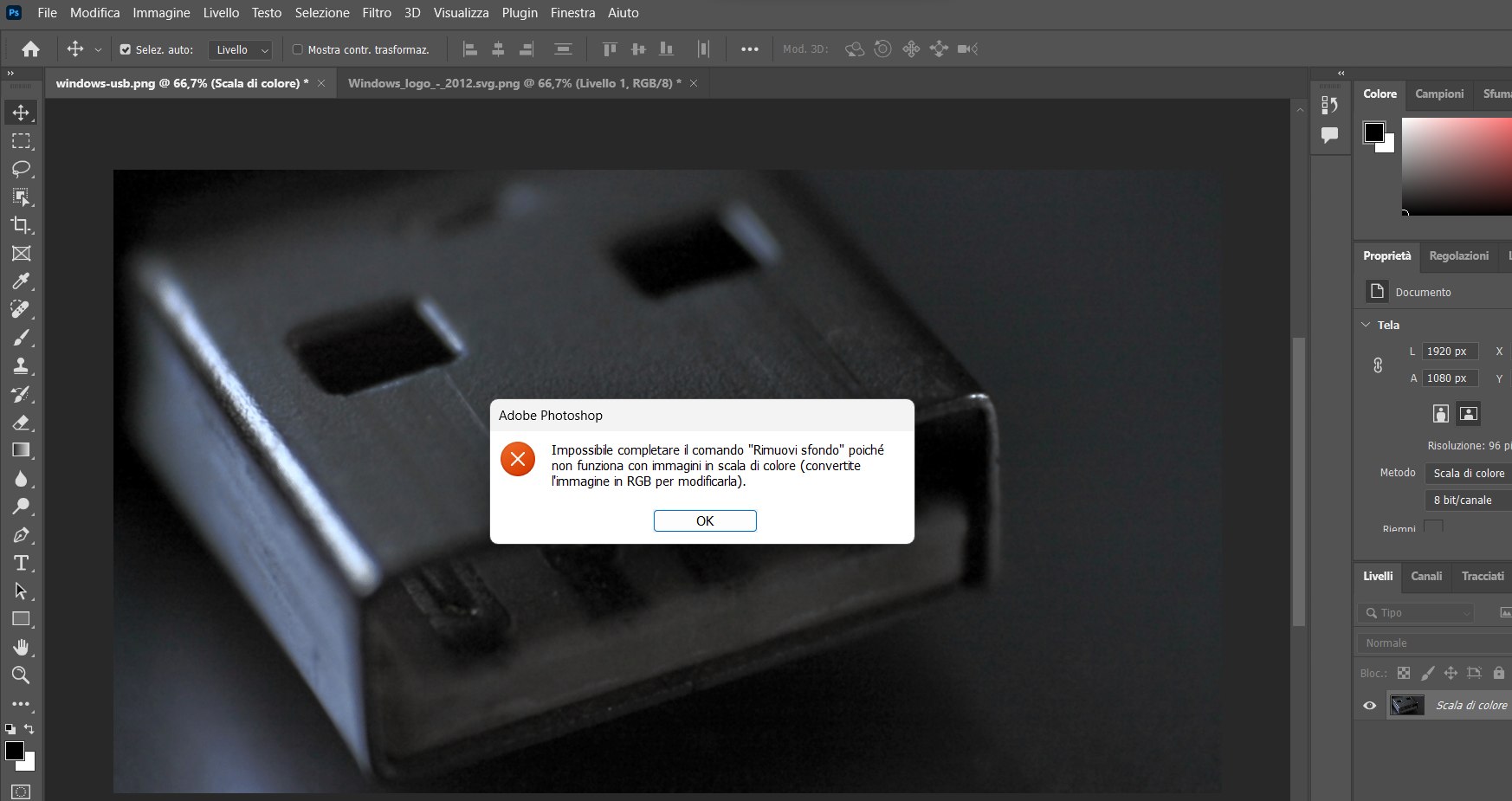1512x801 pixels.
Task: Open the Photoshop Home screen
Action: [30, 49]
